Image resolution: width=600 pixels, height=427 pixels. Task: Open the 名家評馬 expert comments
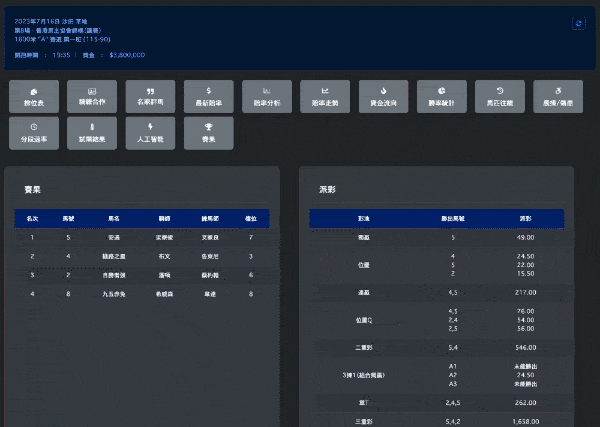(151, 96)
